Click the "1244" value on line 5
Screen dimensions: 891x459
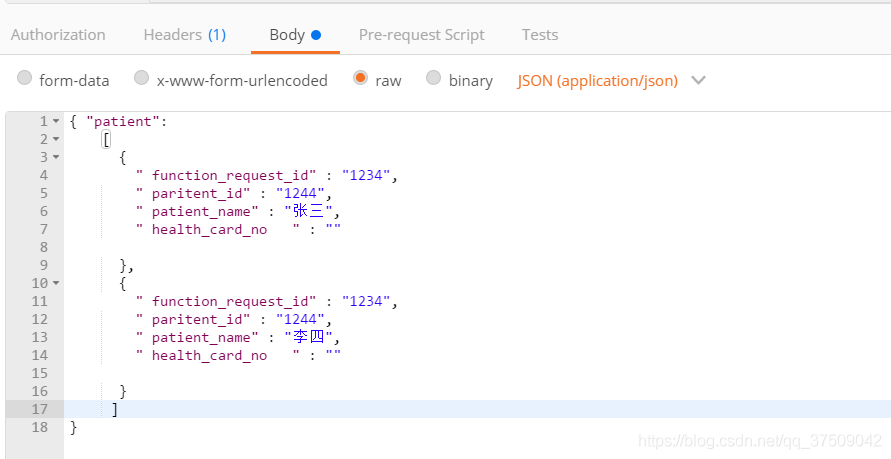[x=300, y=193]
